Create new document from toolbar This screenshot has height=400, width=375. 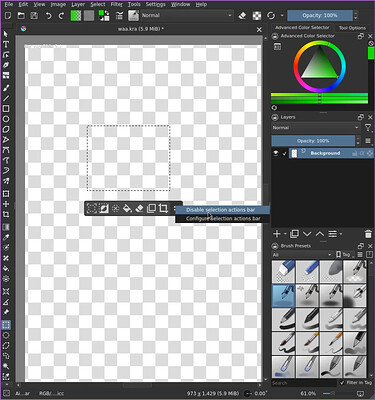[8, 15]
